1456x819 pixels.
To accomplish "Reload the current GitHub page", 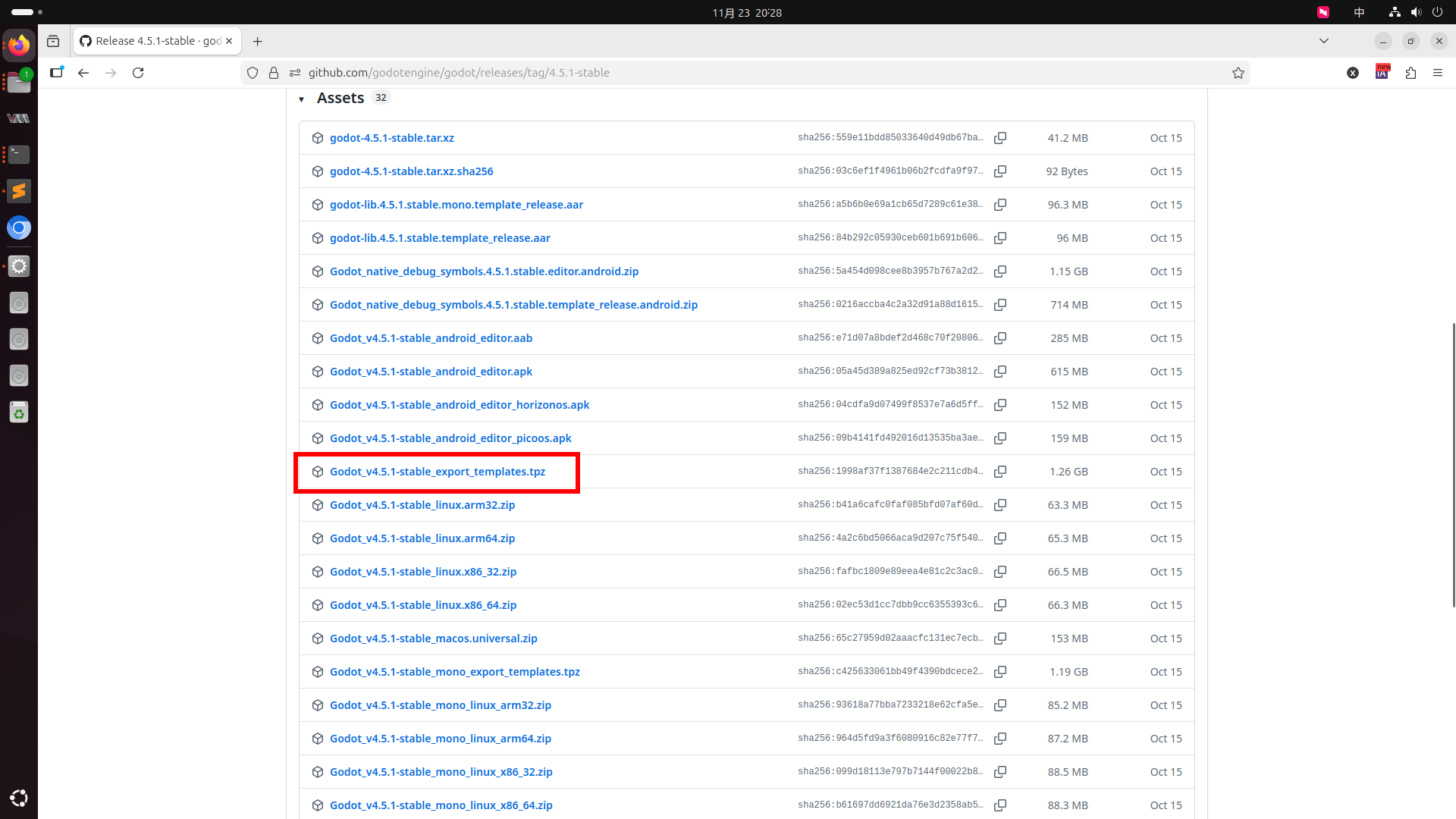I will tap(138, 73).
